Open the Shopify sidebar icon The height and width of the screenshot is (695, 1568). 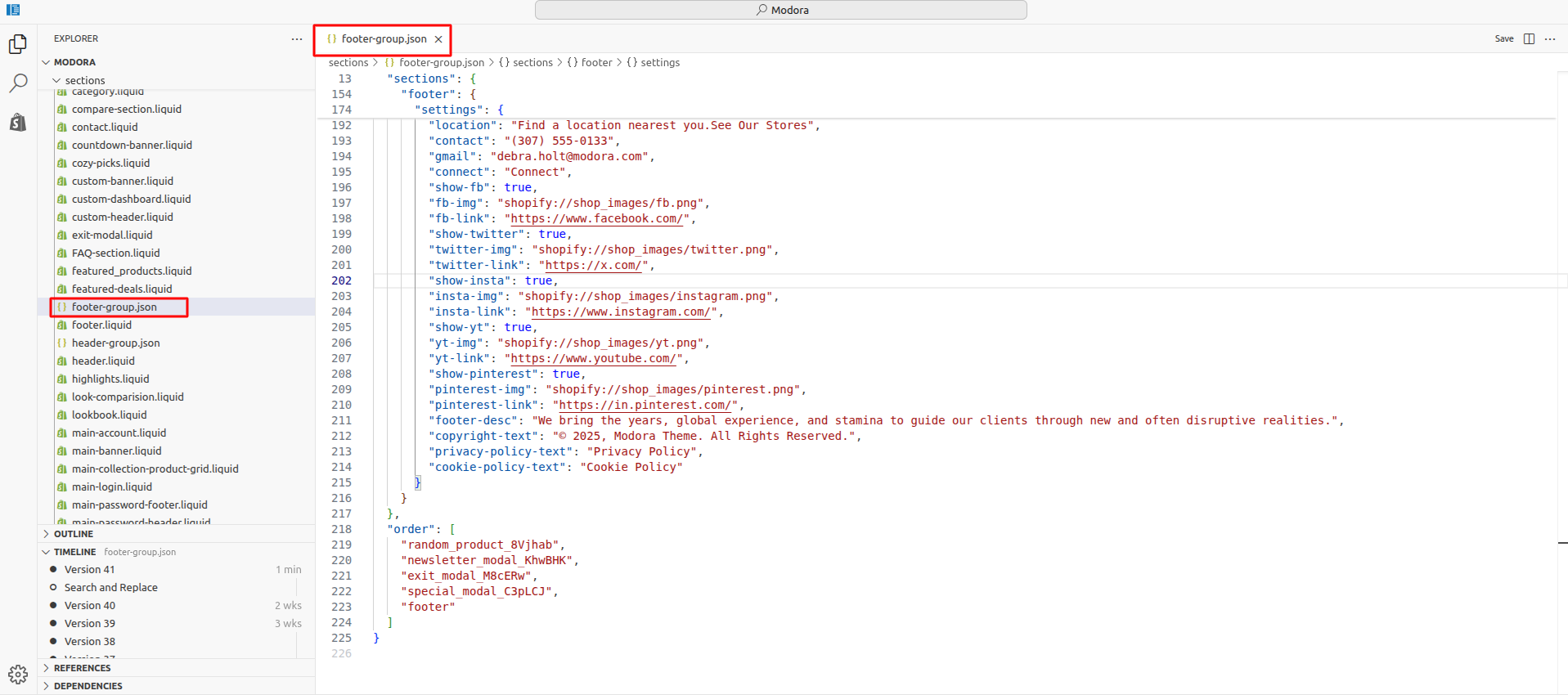[x=18, y=123]
